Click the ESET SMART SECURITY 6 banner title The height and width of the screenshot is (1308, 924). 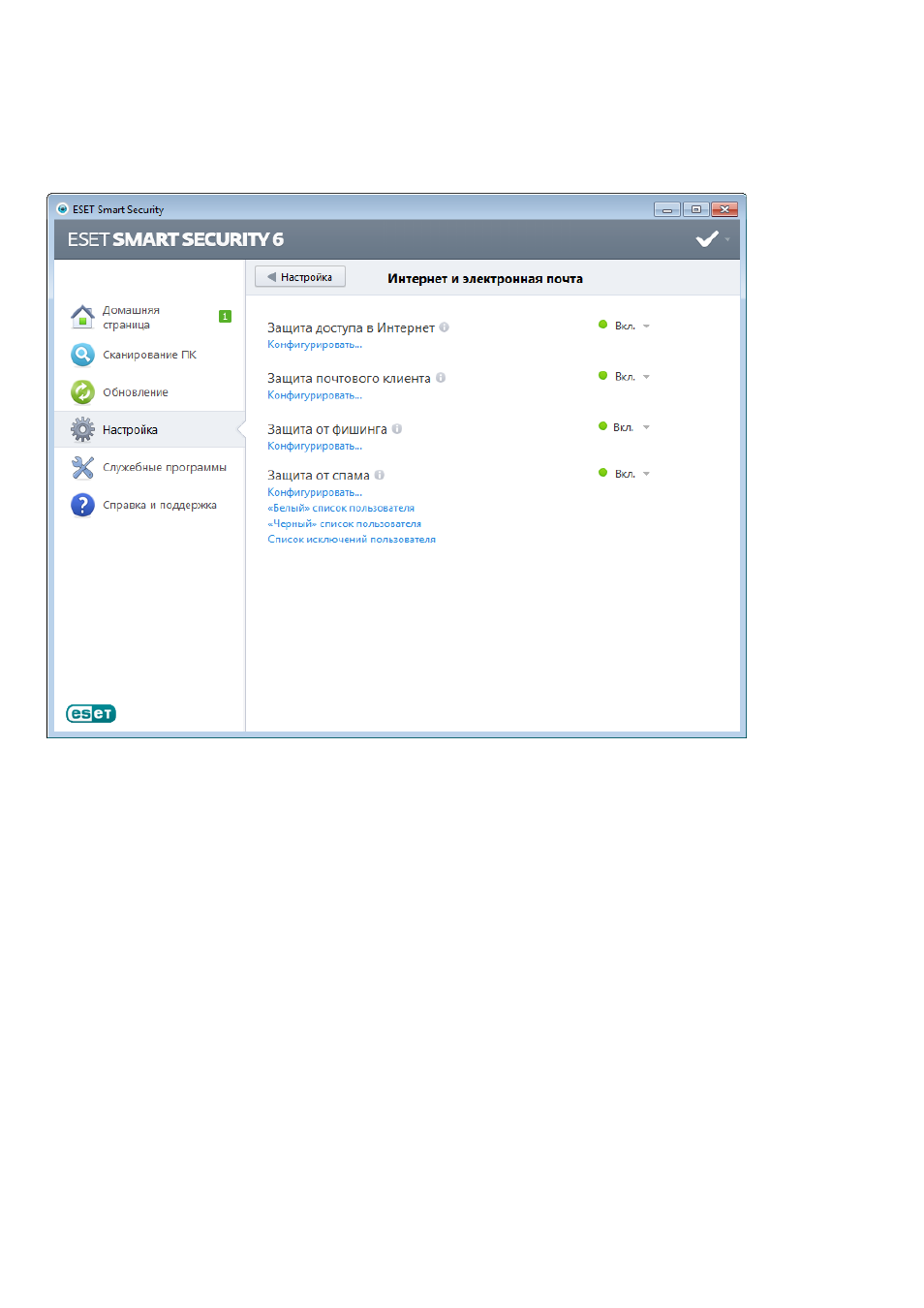(175, 239)
